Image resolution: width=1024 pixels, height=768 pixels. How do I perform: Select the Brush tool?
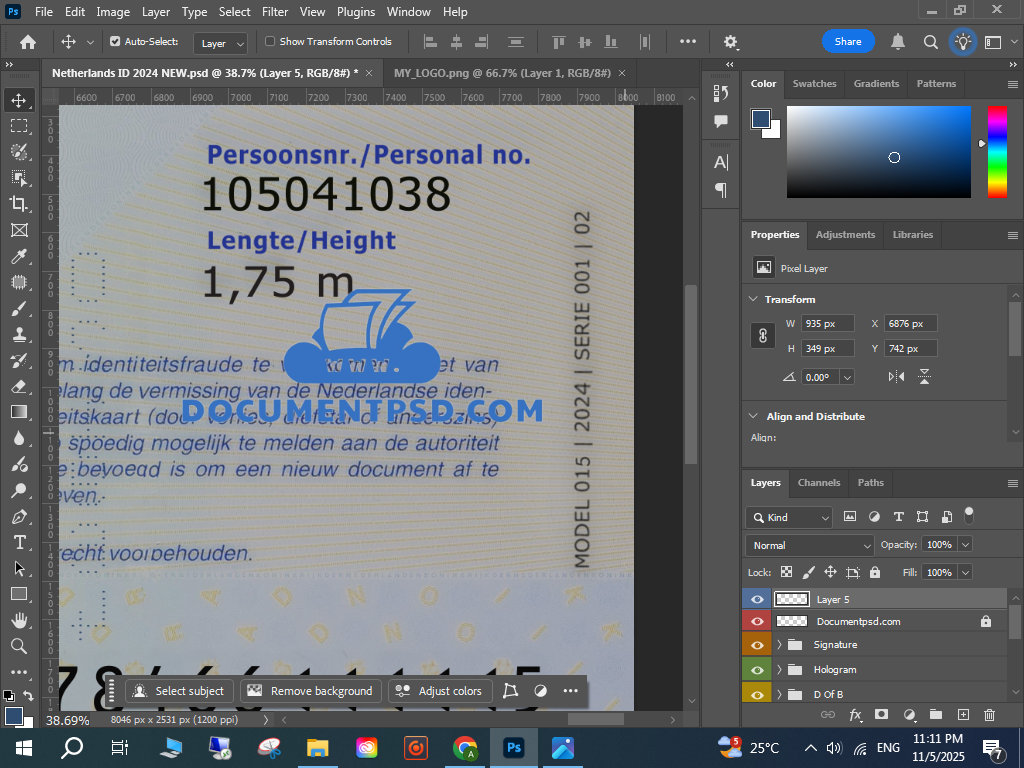coord(19,308)
